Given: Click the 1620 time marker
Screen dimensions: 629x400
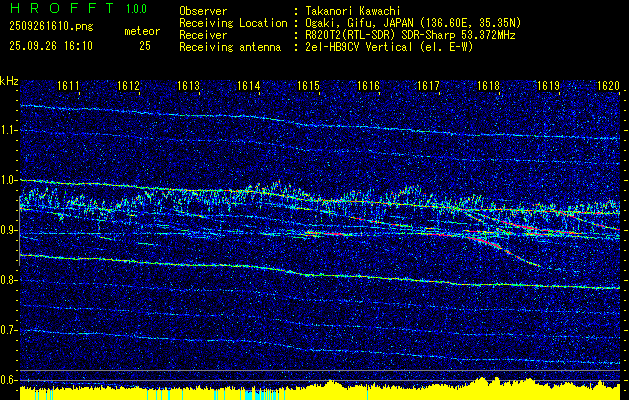Looking at the screenshot, I should pos(608,87).
